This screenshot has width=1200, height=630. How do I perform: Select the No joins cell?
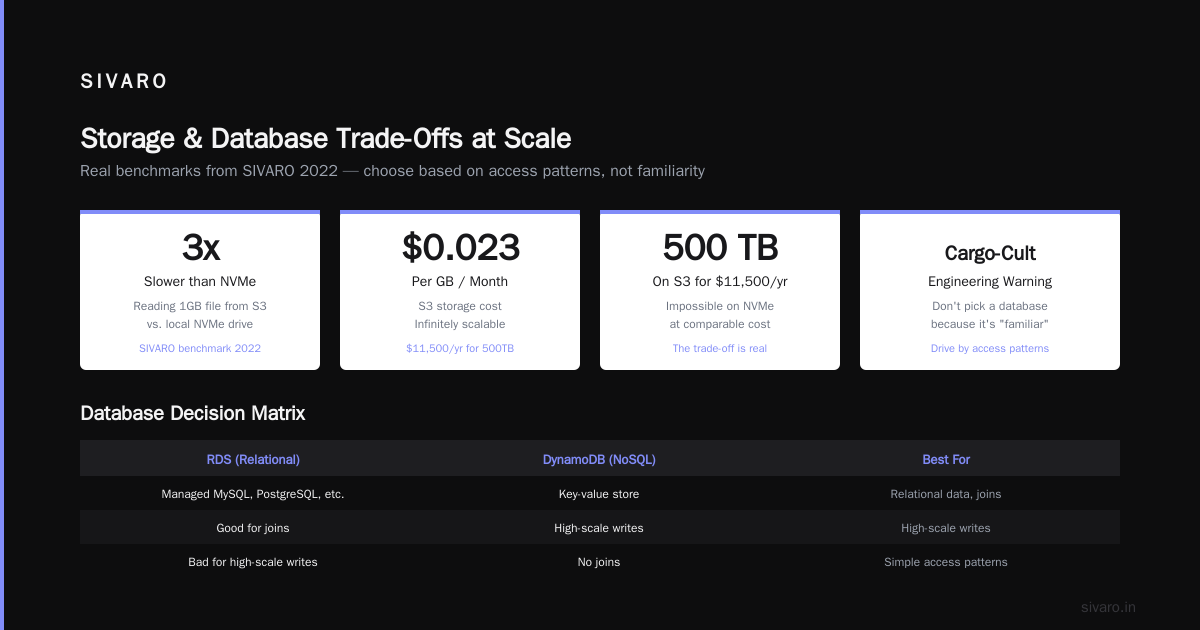click(x=599, y=562)
